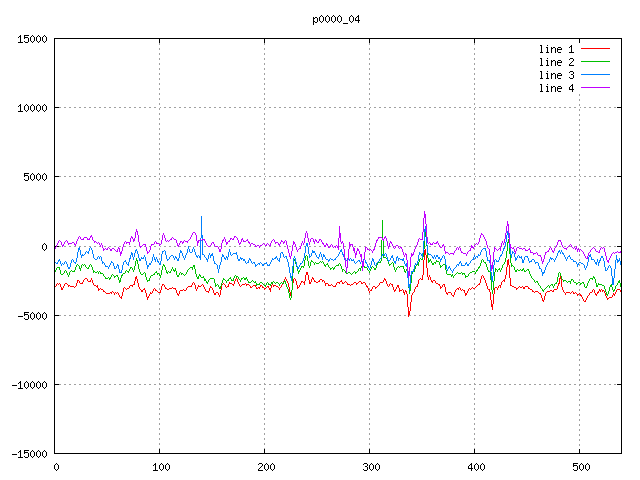
Task: Click the green sample beside line 2
Action: tap(595, 62)
